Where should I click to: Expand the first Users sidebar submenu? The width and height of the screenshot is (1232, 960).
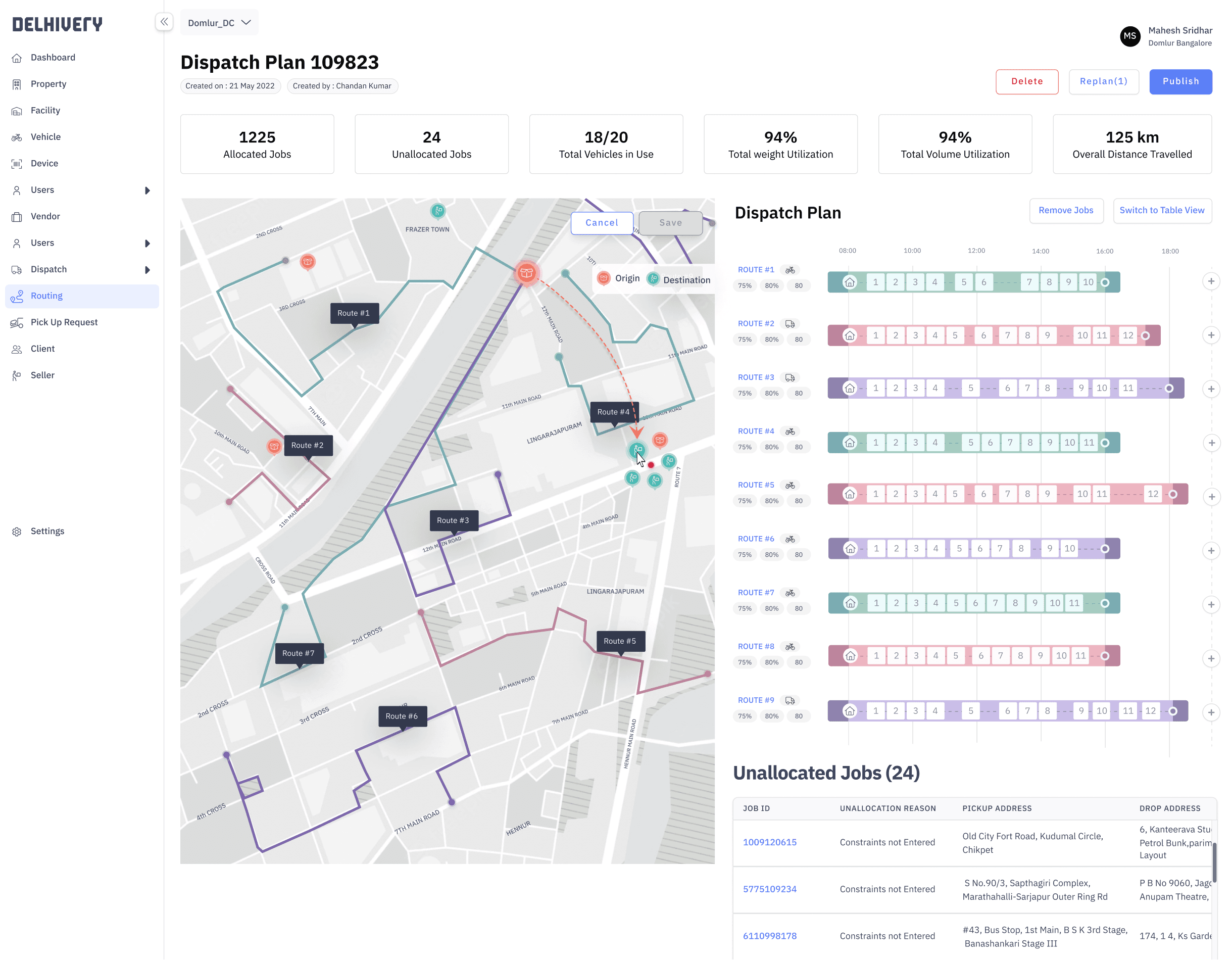pos(147,190)
